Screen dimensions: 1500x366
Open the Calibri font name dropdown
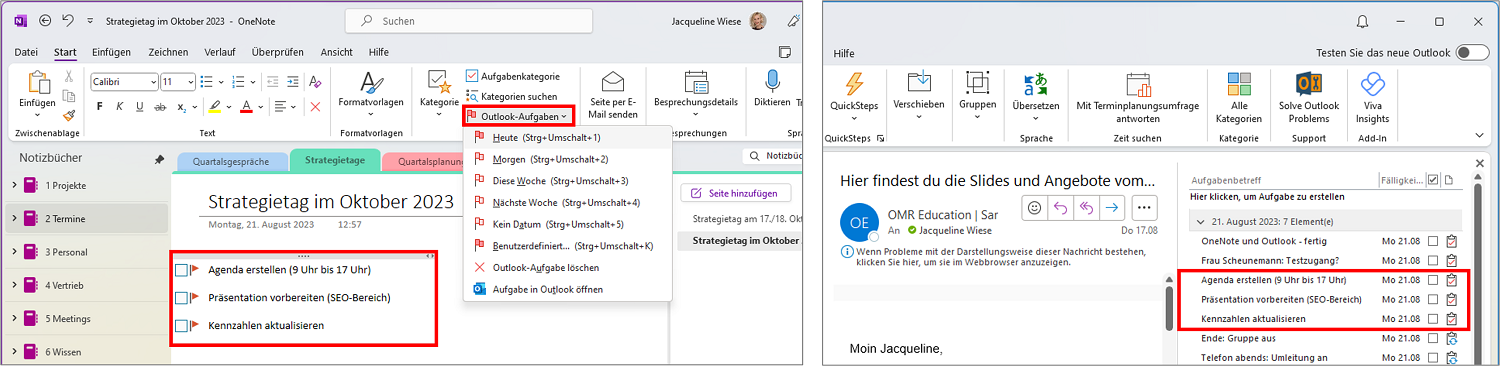pyautogui.click(x=152, y=82)
